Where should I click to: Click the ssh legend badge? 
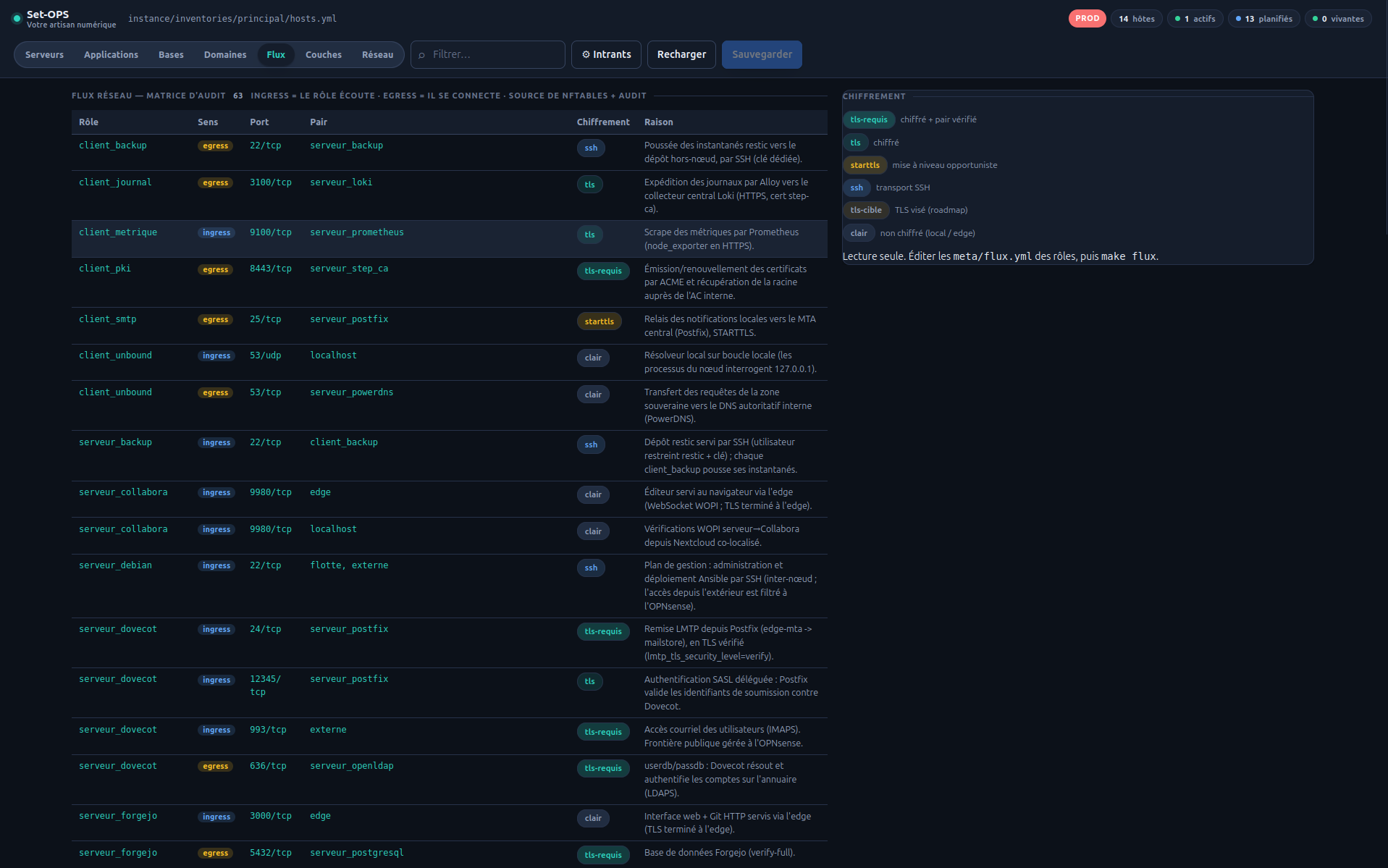[857, 187]
